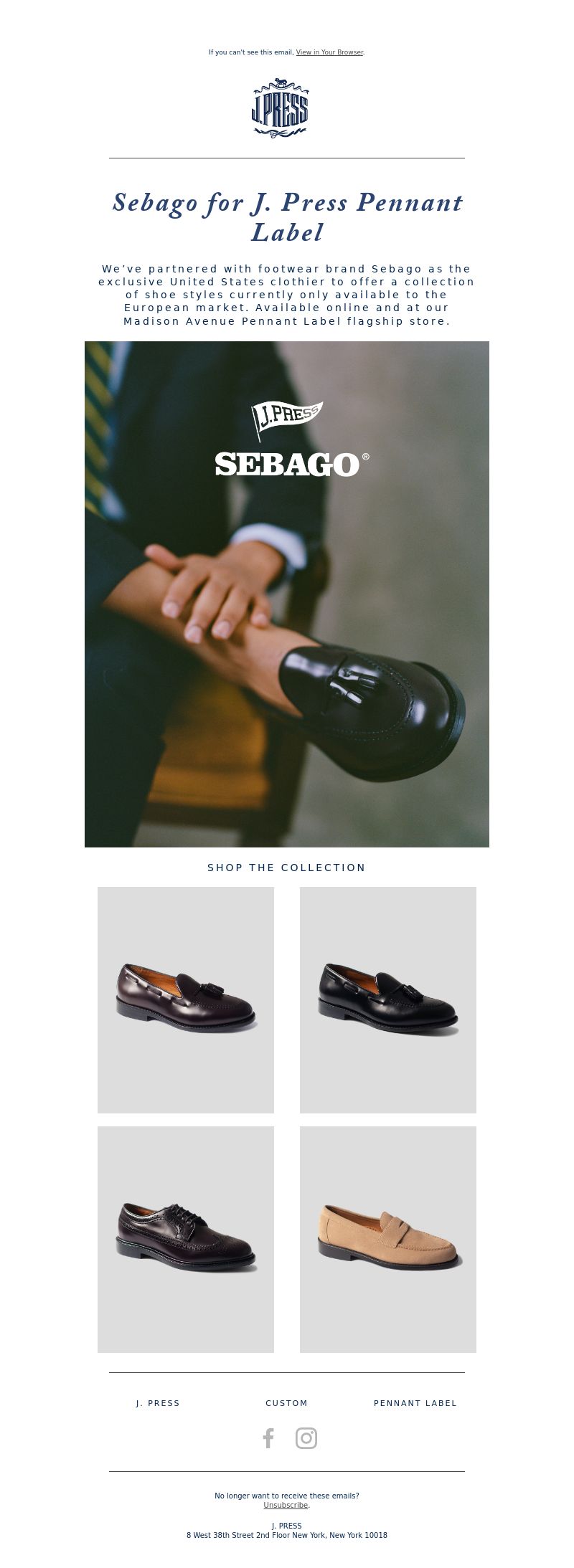This screenshot has width=574, height=1568.
Task: Click the Unsubscribe link
Action: (286, 1505)
